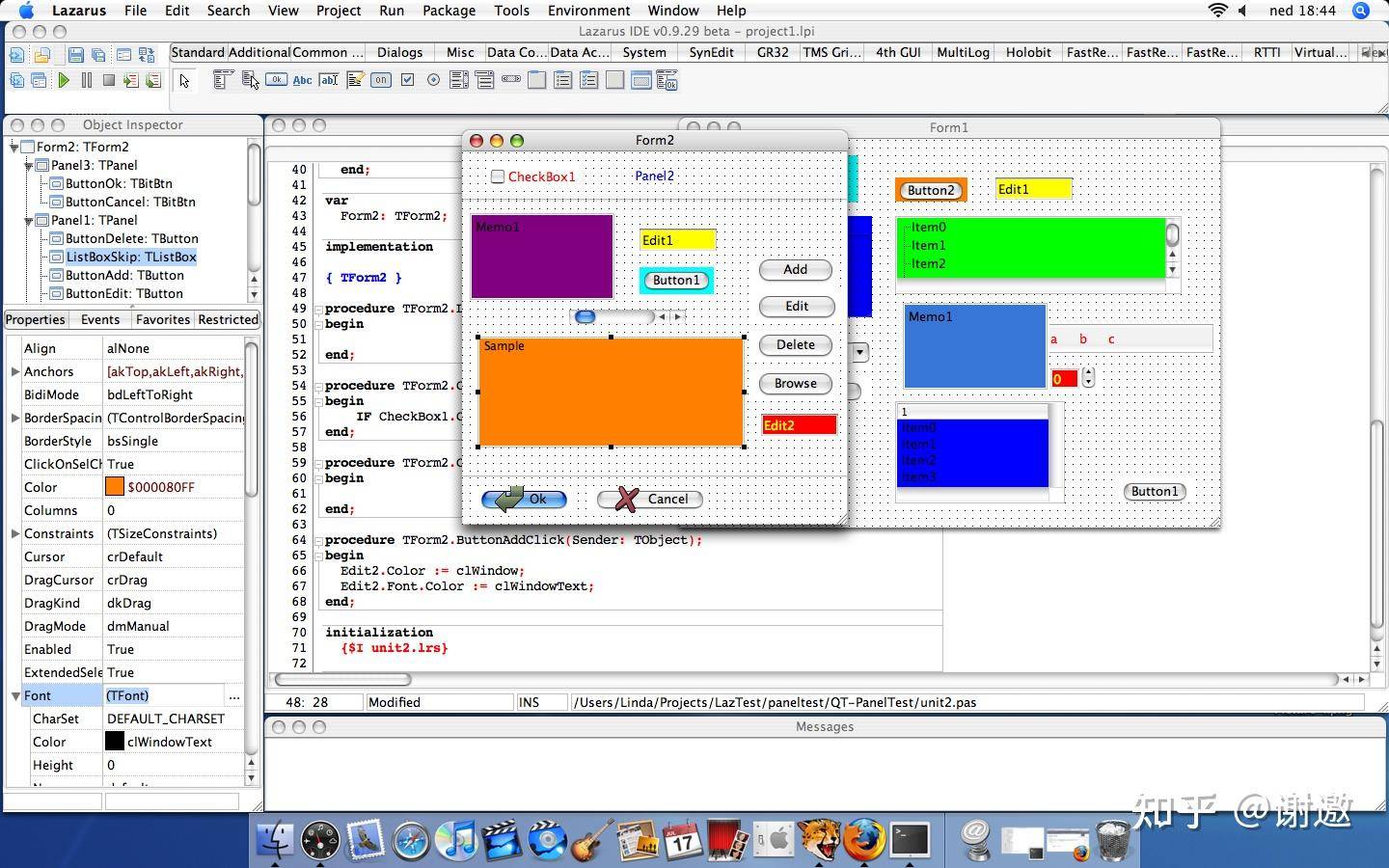Switch to the Events tab
Viewport: 1389px width, 868px height.
pyautogui.click(x=100, y=319)
